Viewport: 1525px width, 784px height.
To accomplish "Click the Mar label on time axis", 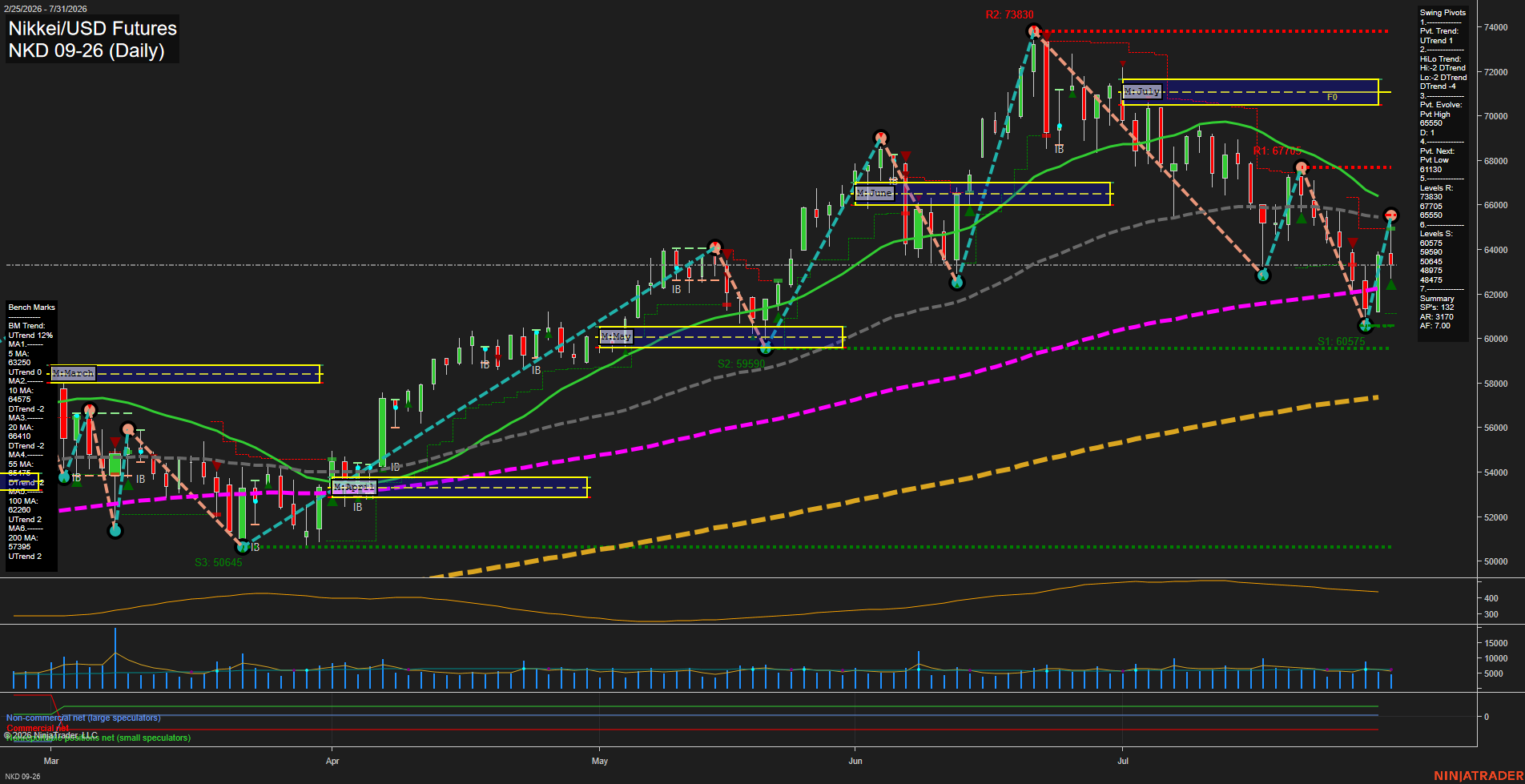I will pyautogui.click(x=51, y=761).
